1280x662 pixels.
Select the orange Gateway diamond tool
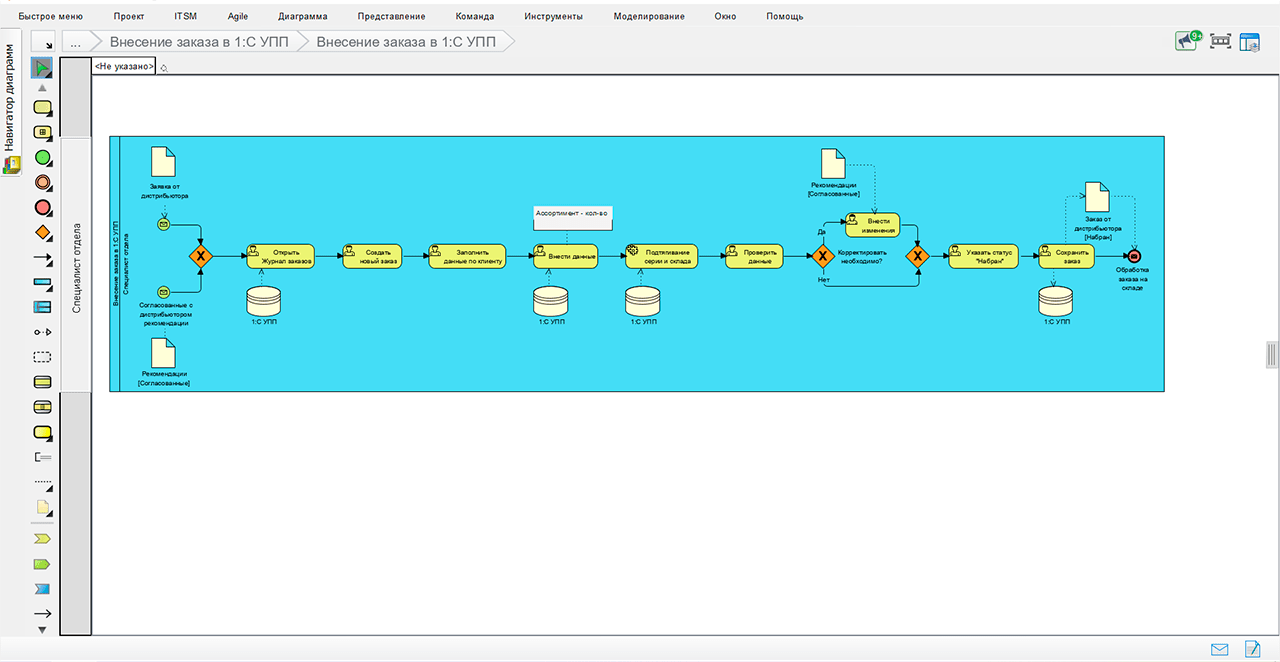pyautogui.click(x=42, y=233)
